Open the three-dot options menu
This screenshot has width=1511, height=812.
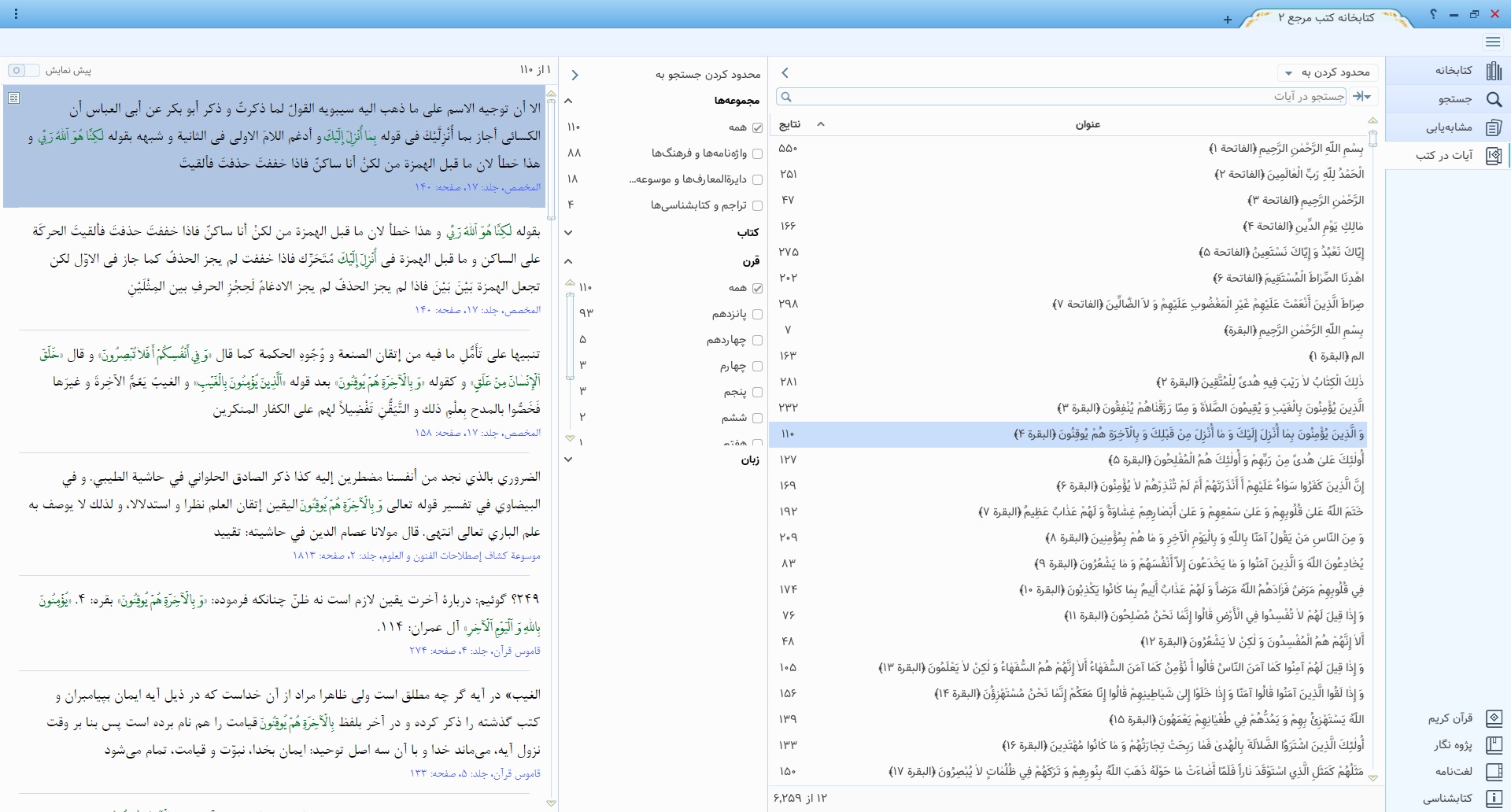(16, 14)
